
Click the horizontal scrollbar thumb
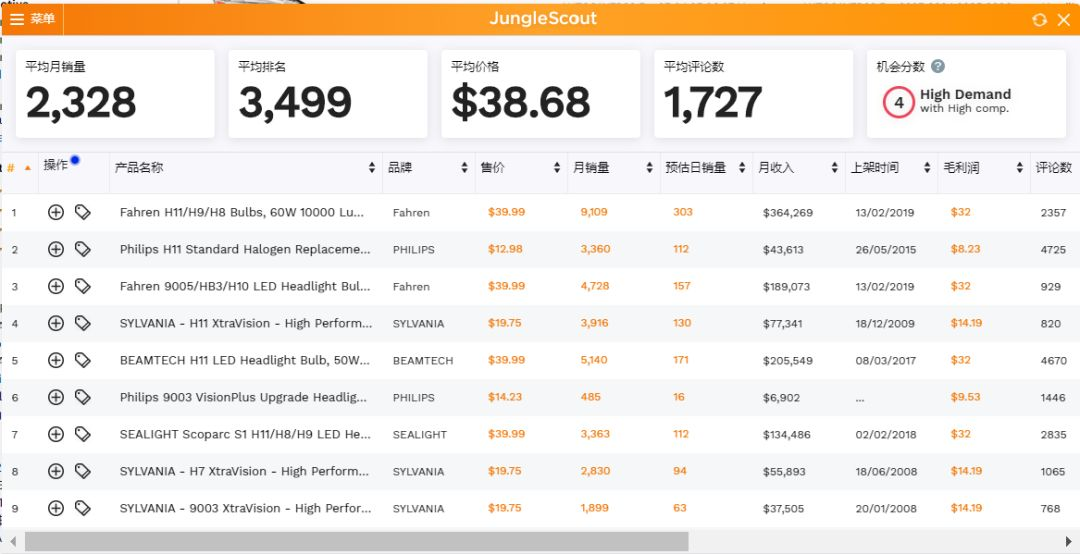pos(356,541)
